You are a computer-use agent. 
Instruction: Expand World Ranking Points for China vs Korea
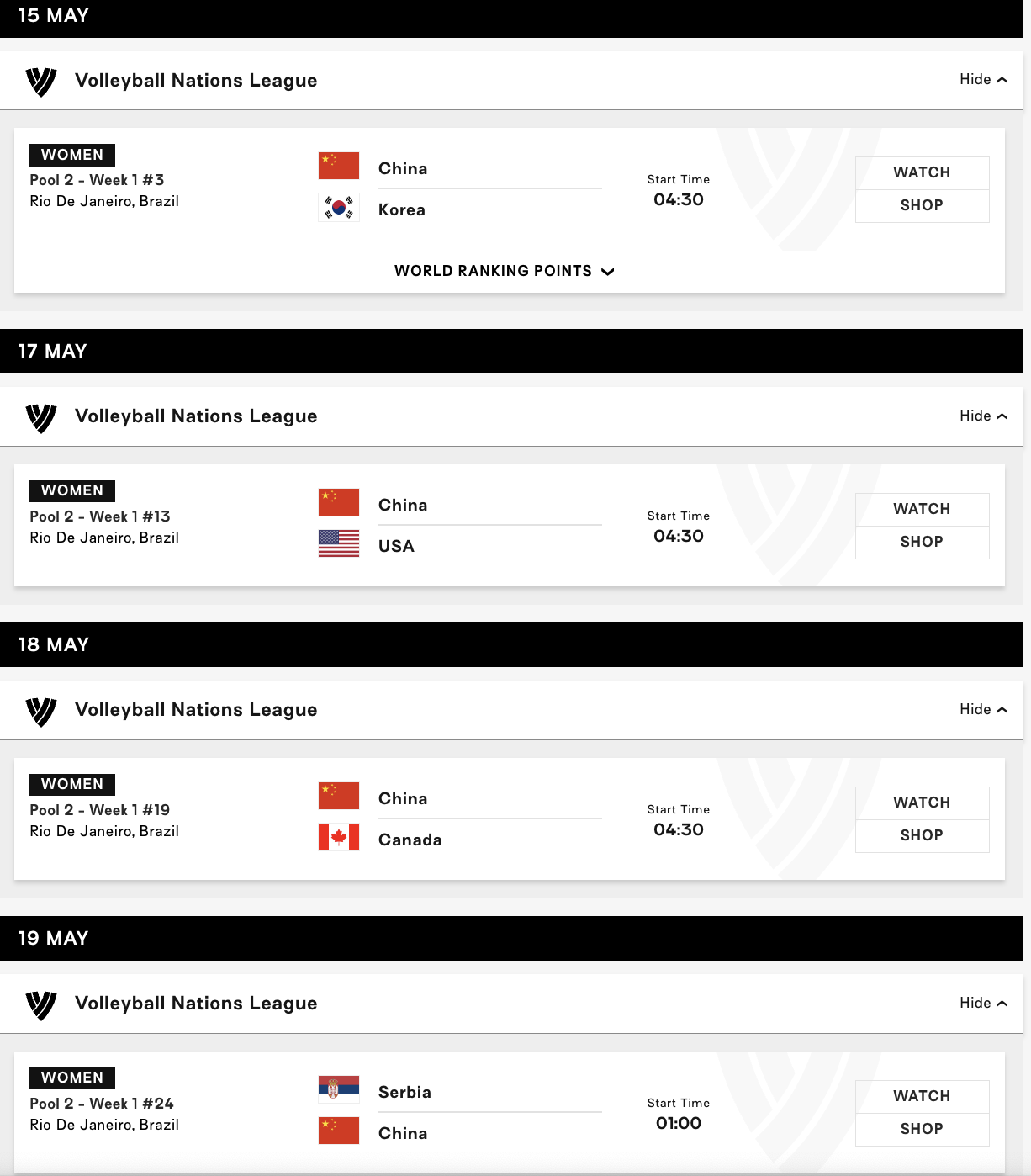[504, 271]
